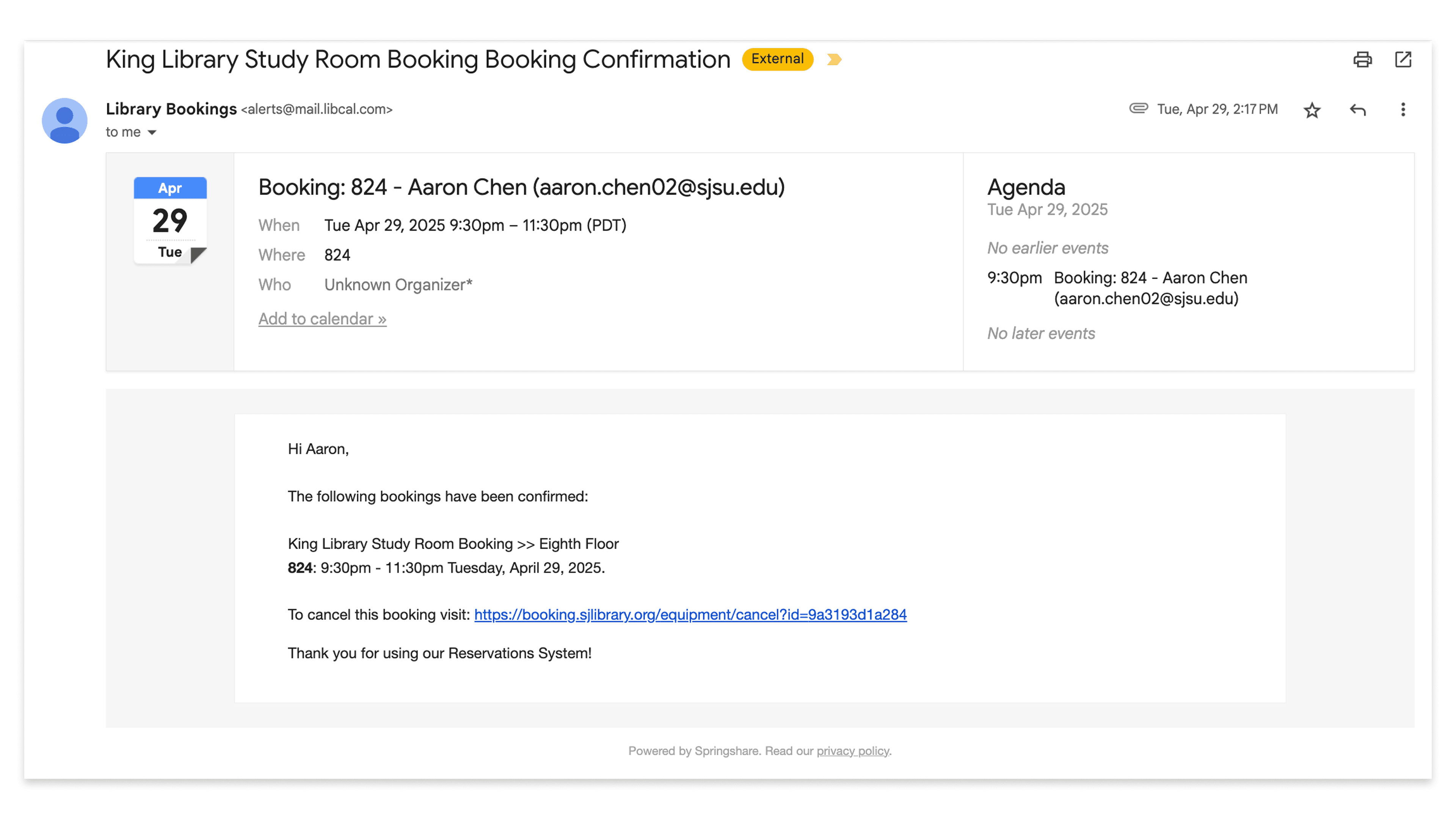1456x819 pixels.
Task: Expand recipient details next to 'to me'
Action: (152, 133)
